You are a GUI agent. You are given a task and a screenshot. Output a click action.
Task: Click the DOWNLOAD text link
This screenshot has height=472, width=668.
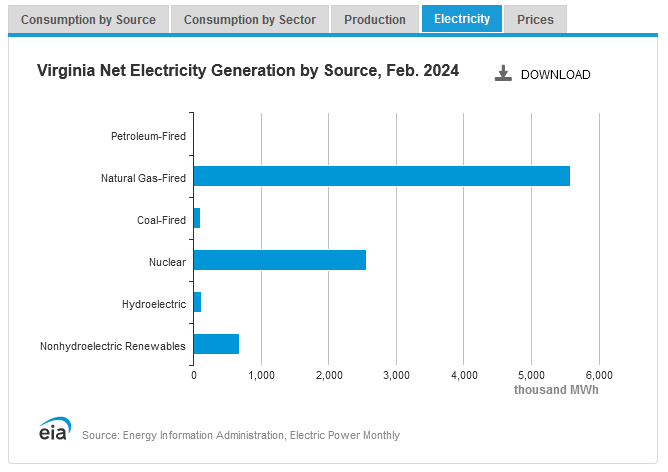pos(555,75)
